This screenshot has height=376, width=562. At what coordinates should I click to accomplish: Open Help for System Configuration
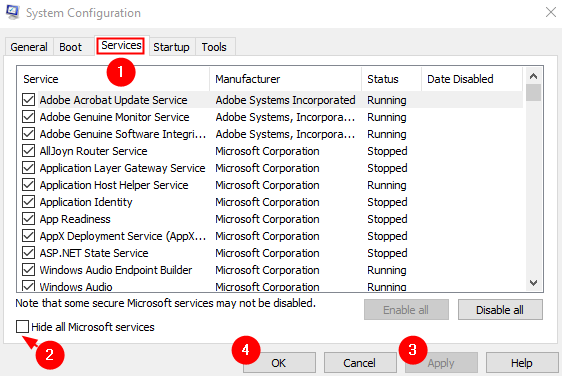click(x=522, y=363)
